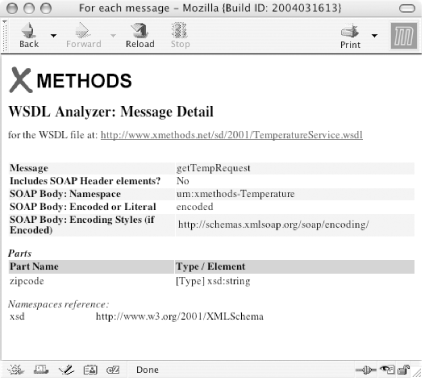423x378 pixels.
Task: Print the page using Print icon
Action: (350, 36)
